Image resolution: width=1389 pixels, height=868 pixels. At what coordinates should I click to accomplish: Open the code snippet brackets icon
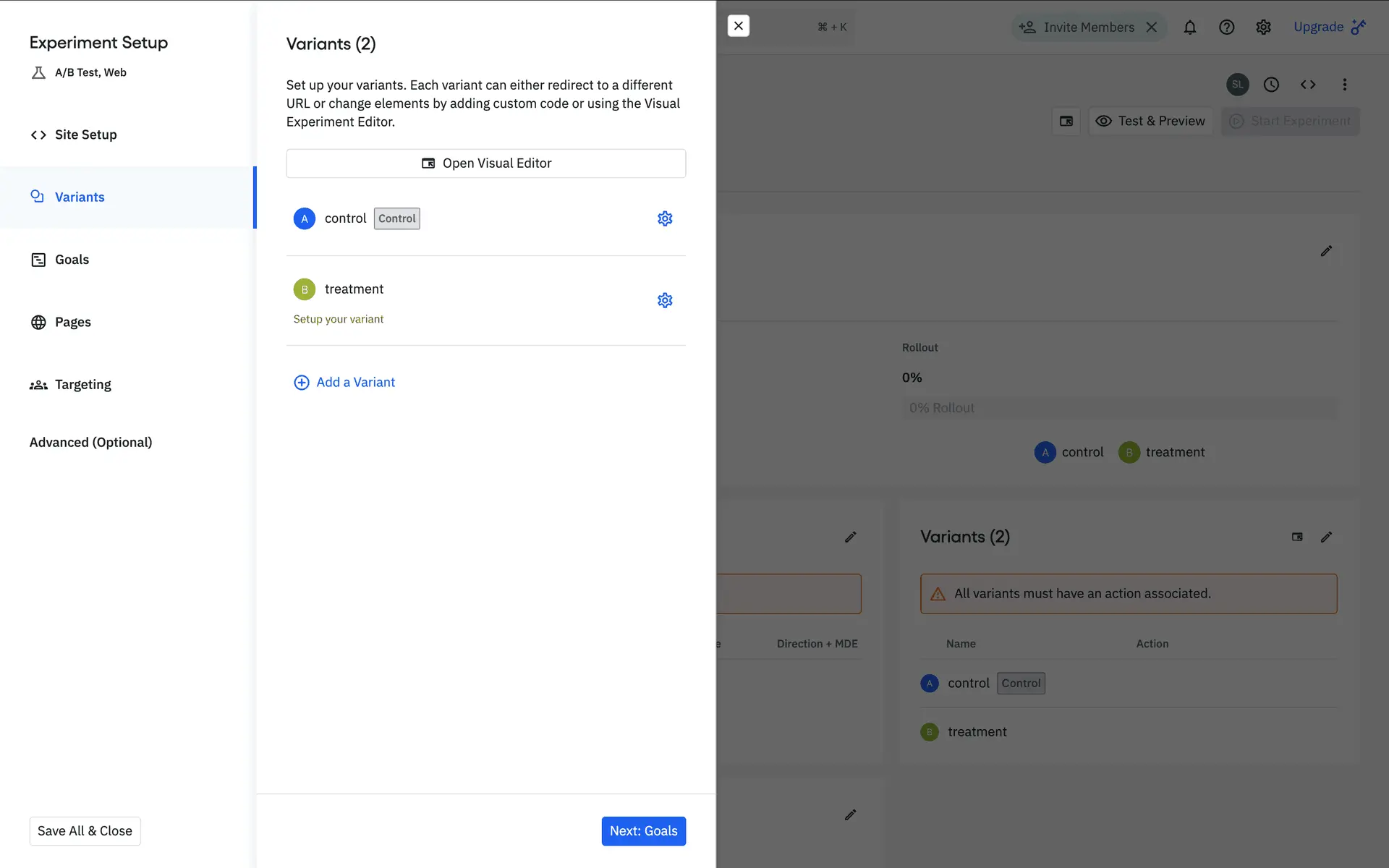coord(1308,85)
